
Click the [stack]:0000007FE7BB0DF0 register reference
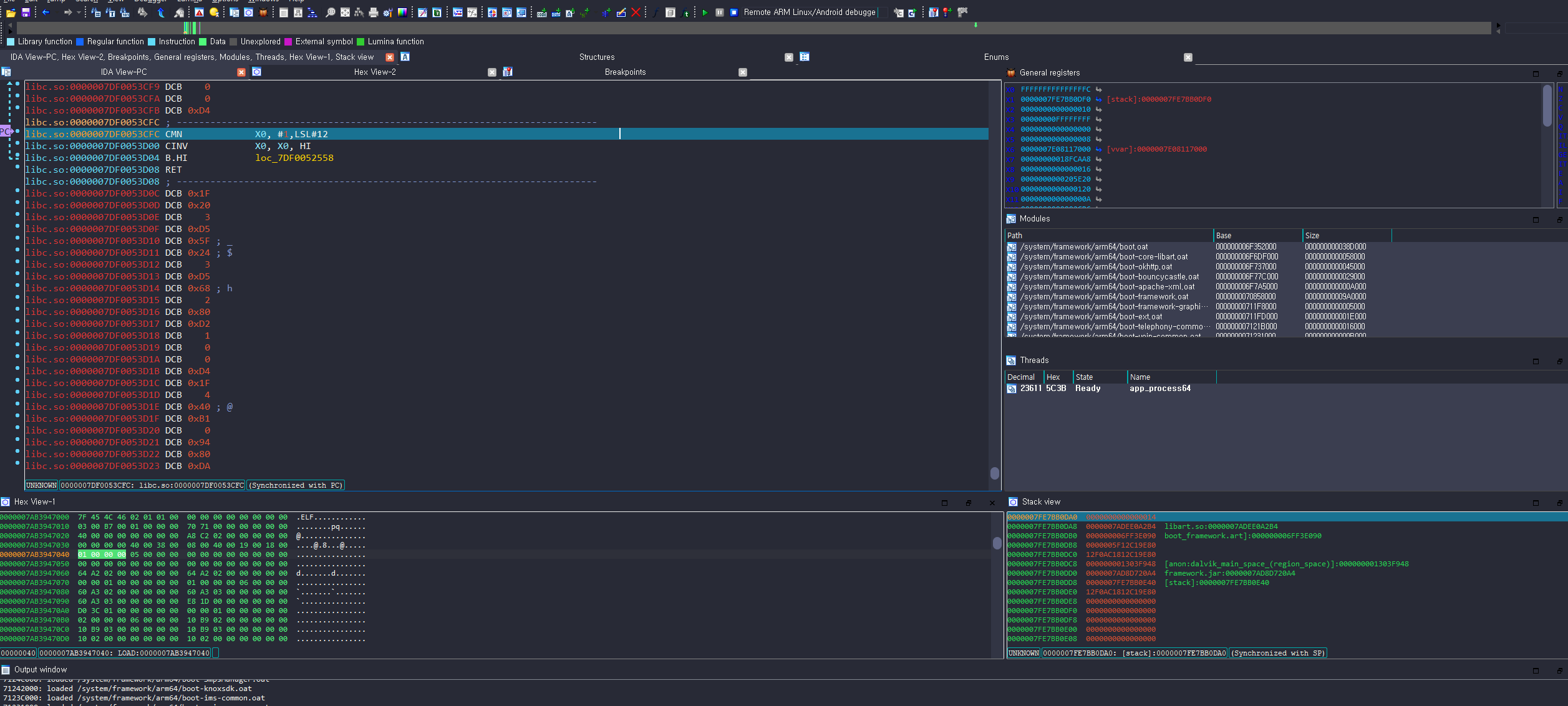tap(1159, 100)
